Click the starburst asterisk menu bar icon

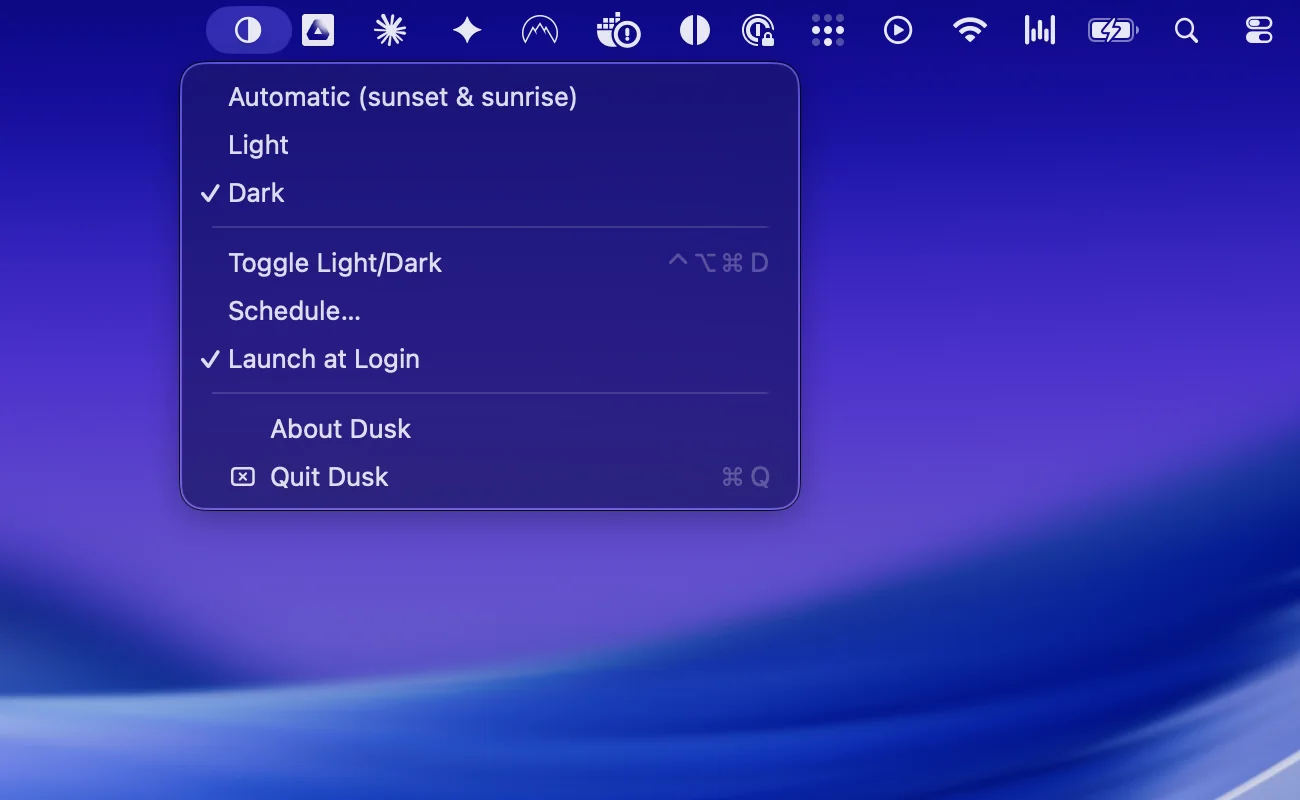click(390, 31)
